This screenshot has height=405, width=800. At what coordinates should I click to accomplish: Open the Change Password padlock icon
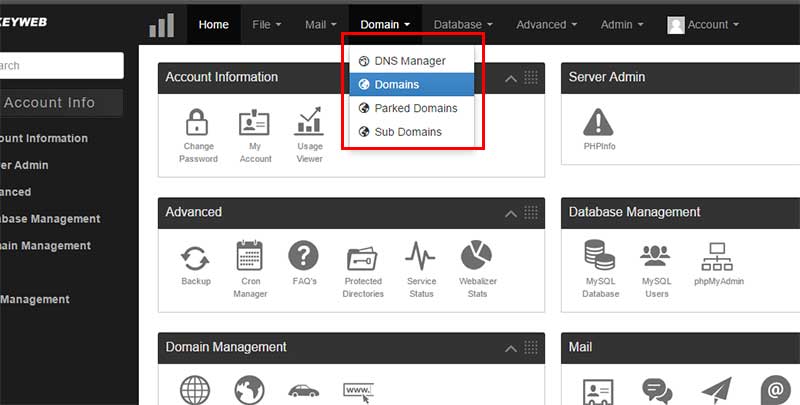coord(196,122)
